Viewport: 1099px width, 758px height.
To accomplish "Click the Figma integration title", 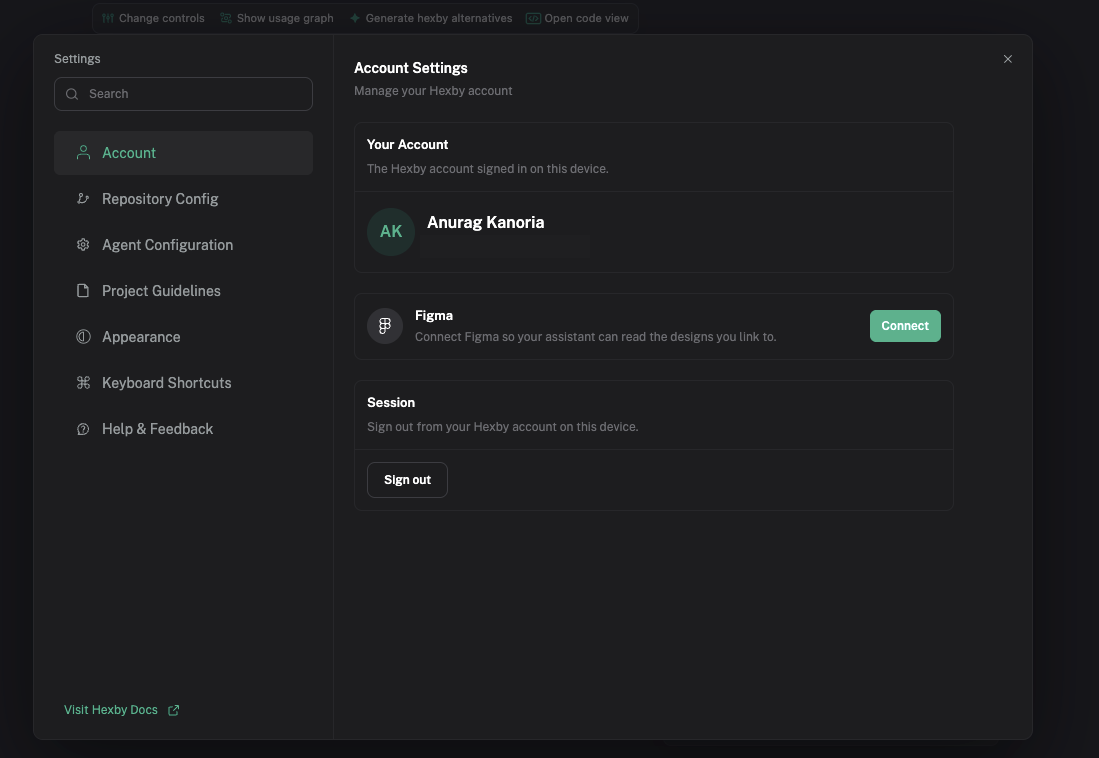I will coord(434,316).
